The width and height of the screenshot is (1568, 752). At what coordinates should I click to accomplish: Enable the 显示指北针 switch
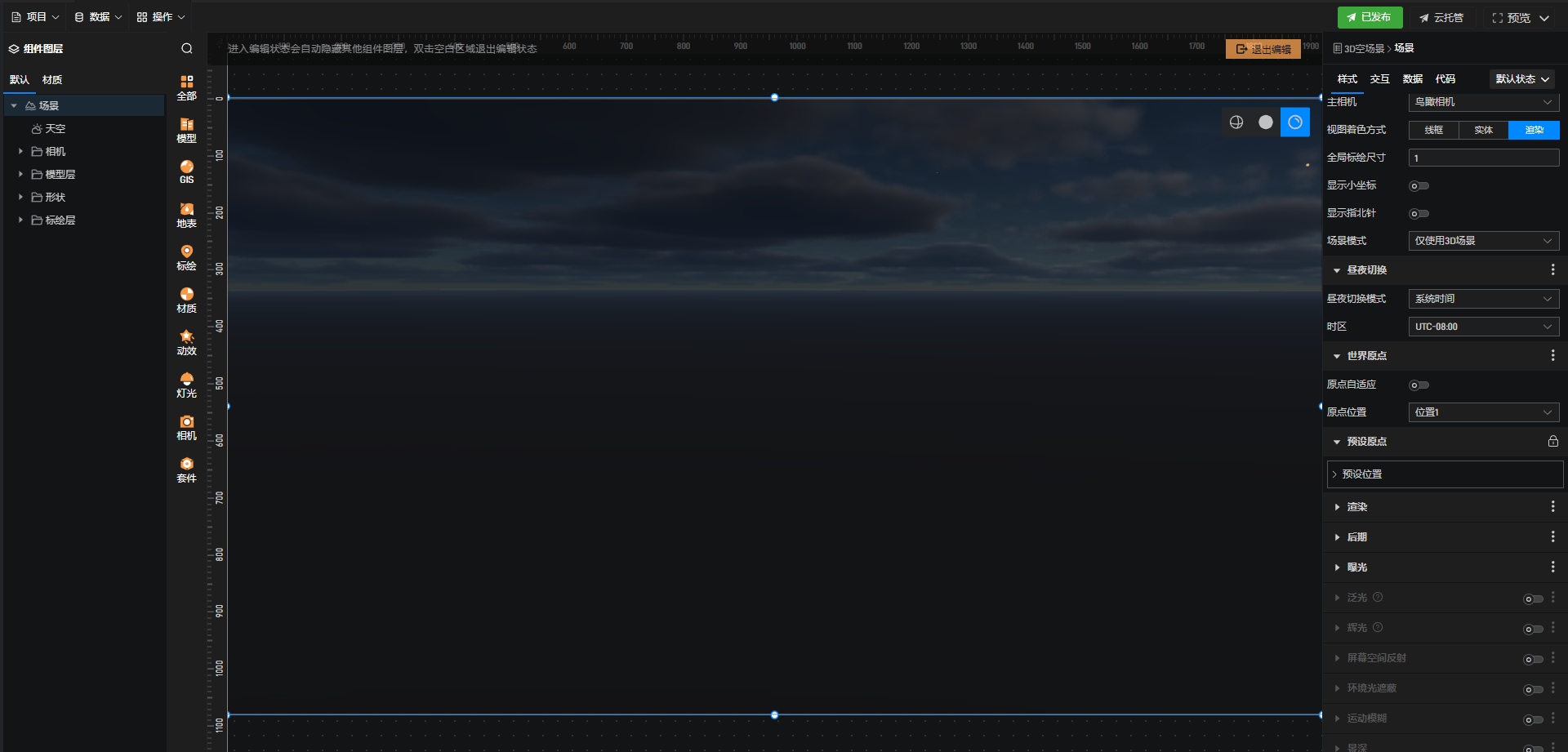pos(1419,214)
